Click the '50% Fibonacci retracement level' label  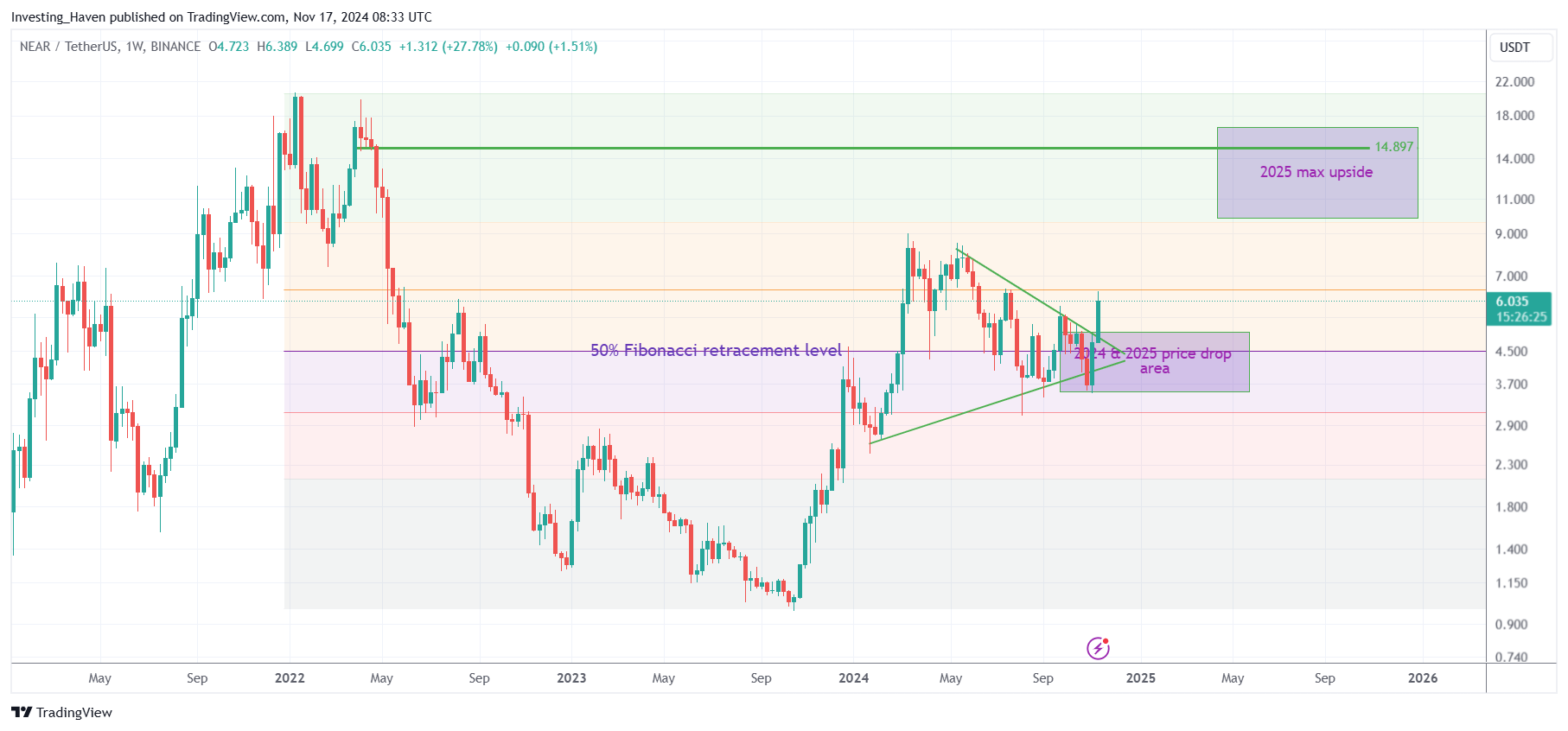pyautogui.click(x=716, y=350)
